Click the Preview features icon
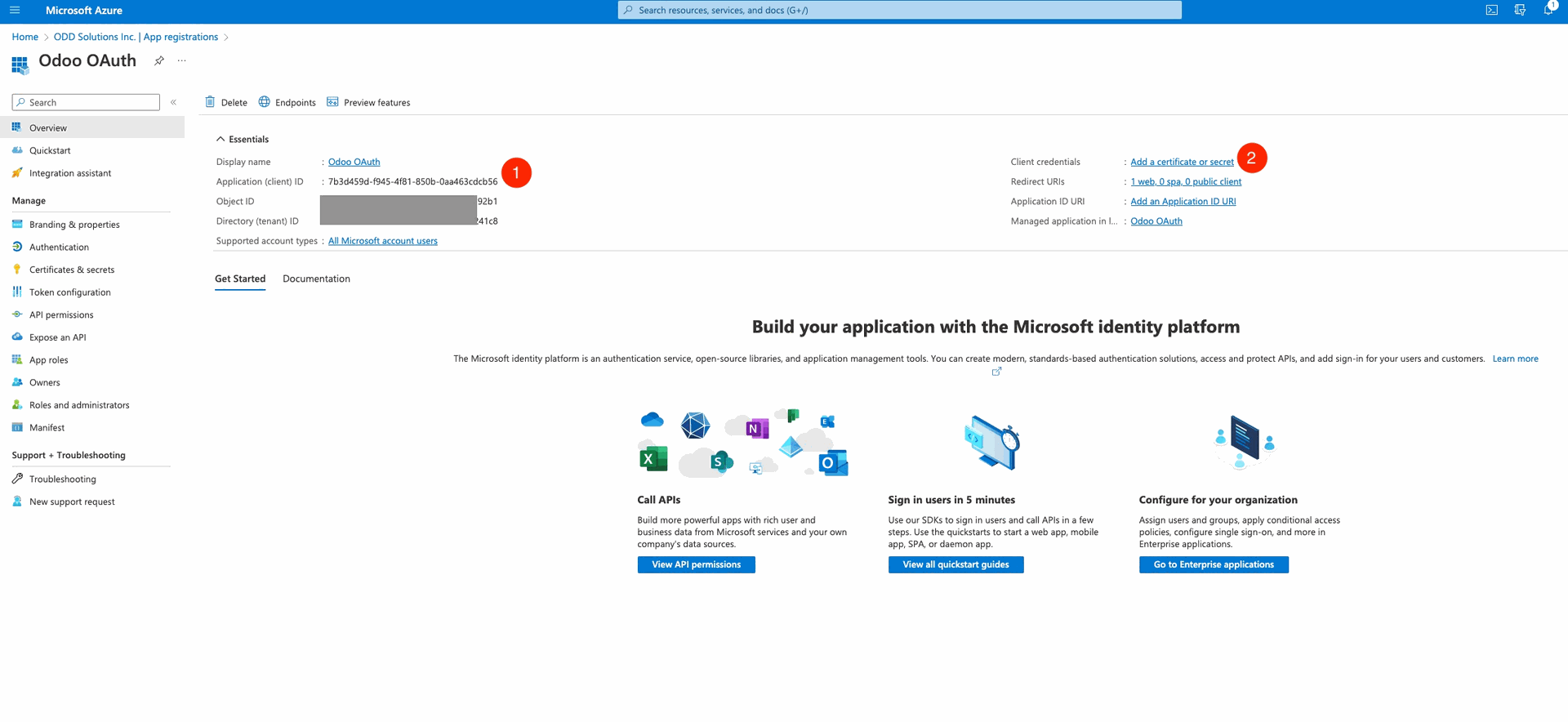The image size is (1568, 722). 332,102
